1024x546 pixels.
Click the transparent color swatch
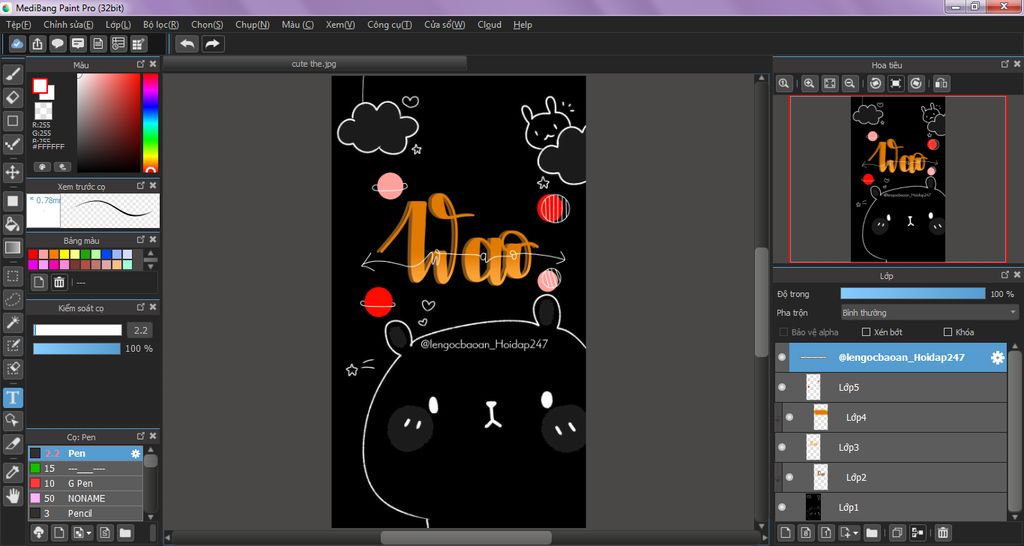click(43, 110)
